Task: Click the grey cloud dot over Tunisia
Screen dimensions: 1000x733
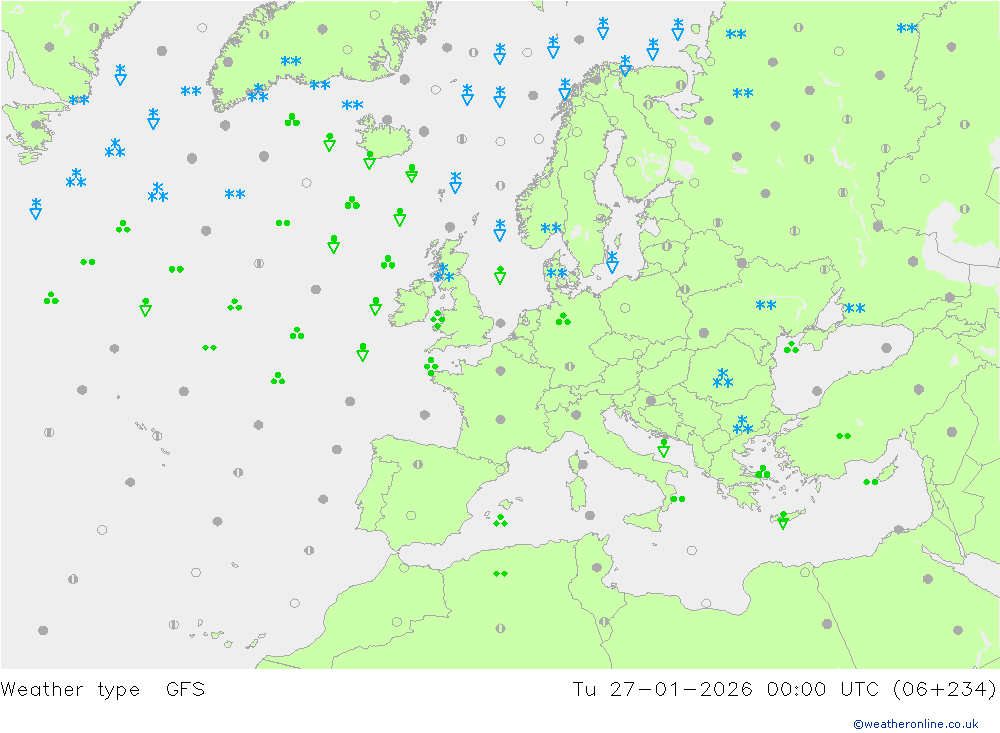Action: [x=597, y=567]
